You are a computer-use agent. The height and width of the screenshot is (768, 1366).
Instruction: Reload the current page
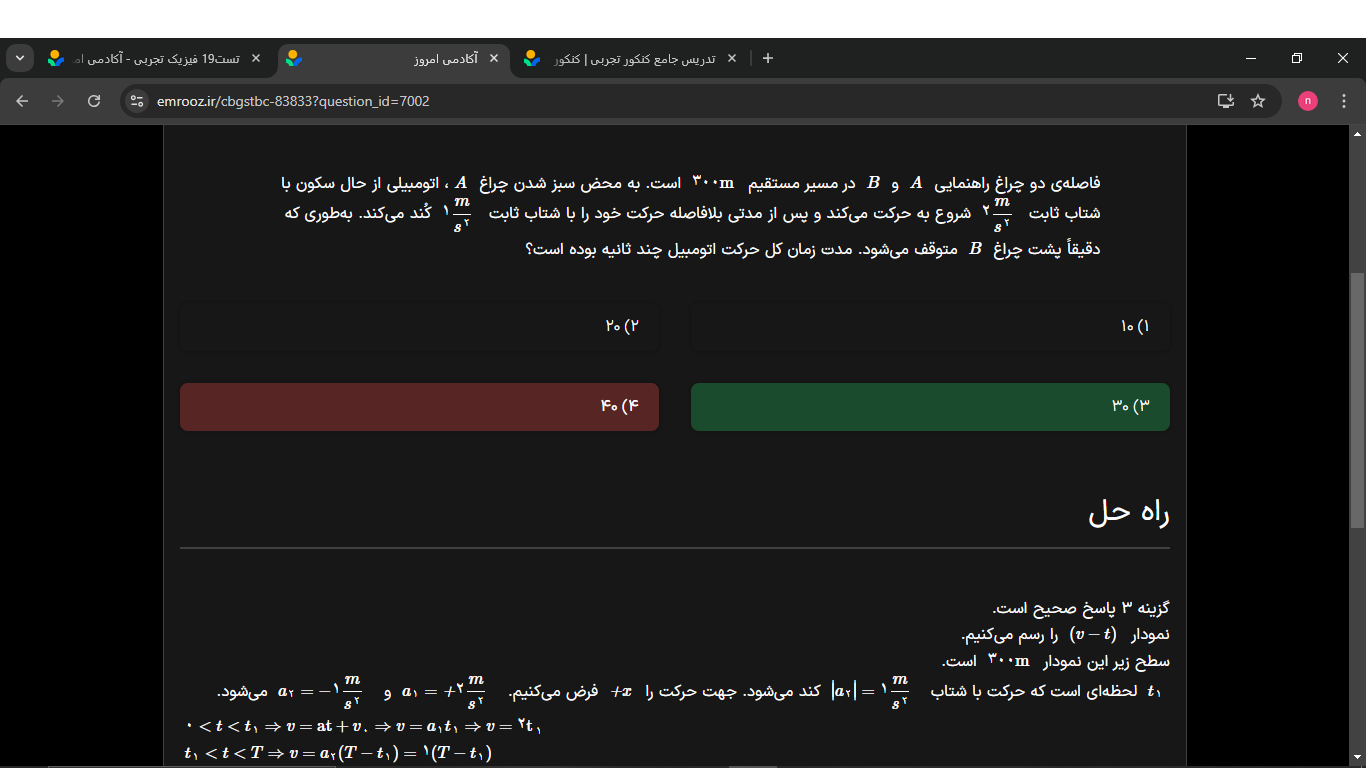coord(94,101)
